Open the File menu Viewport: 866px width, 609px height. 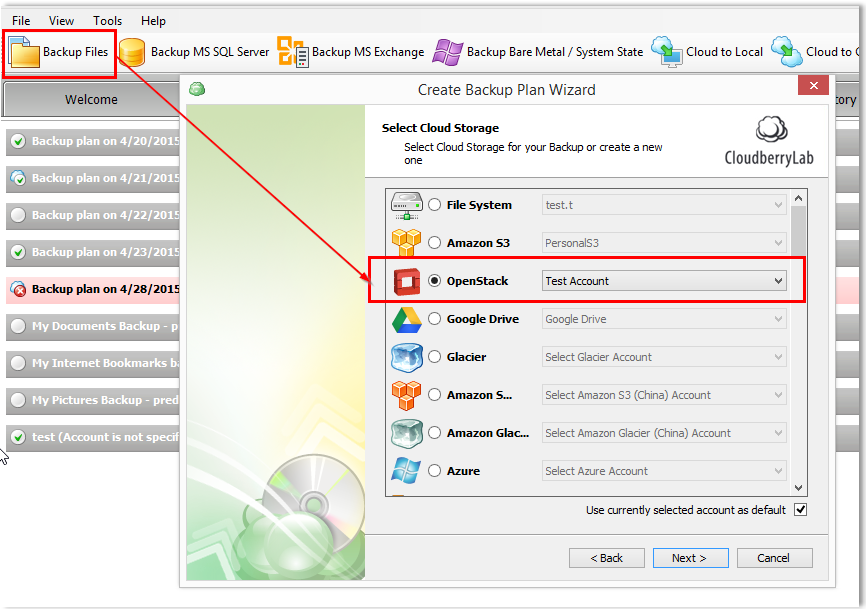tap(21, 21)
